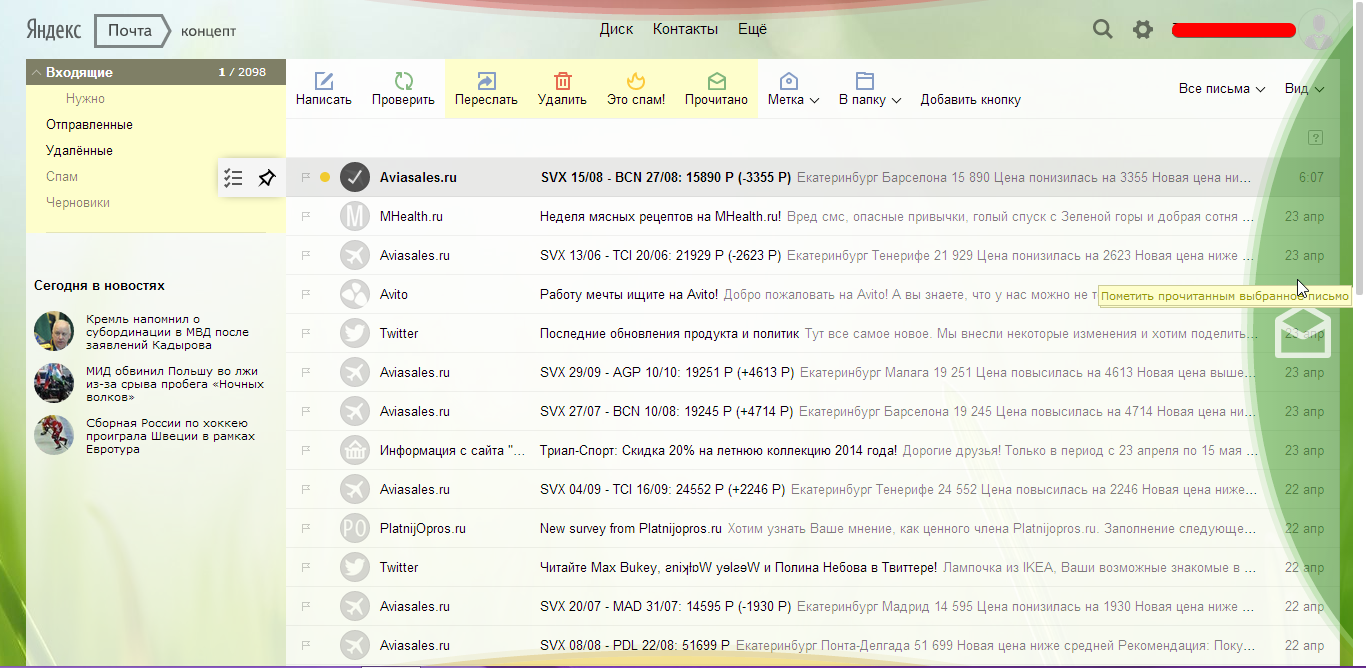Open news about Сборная России по хоккею
This screenshot has height=668, width=1366.
170,436
